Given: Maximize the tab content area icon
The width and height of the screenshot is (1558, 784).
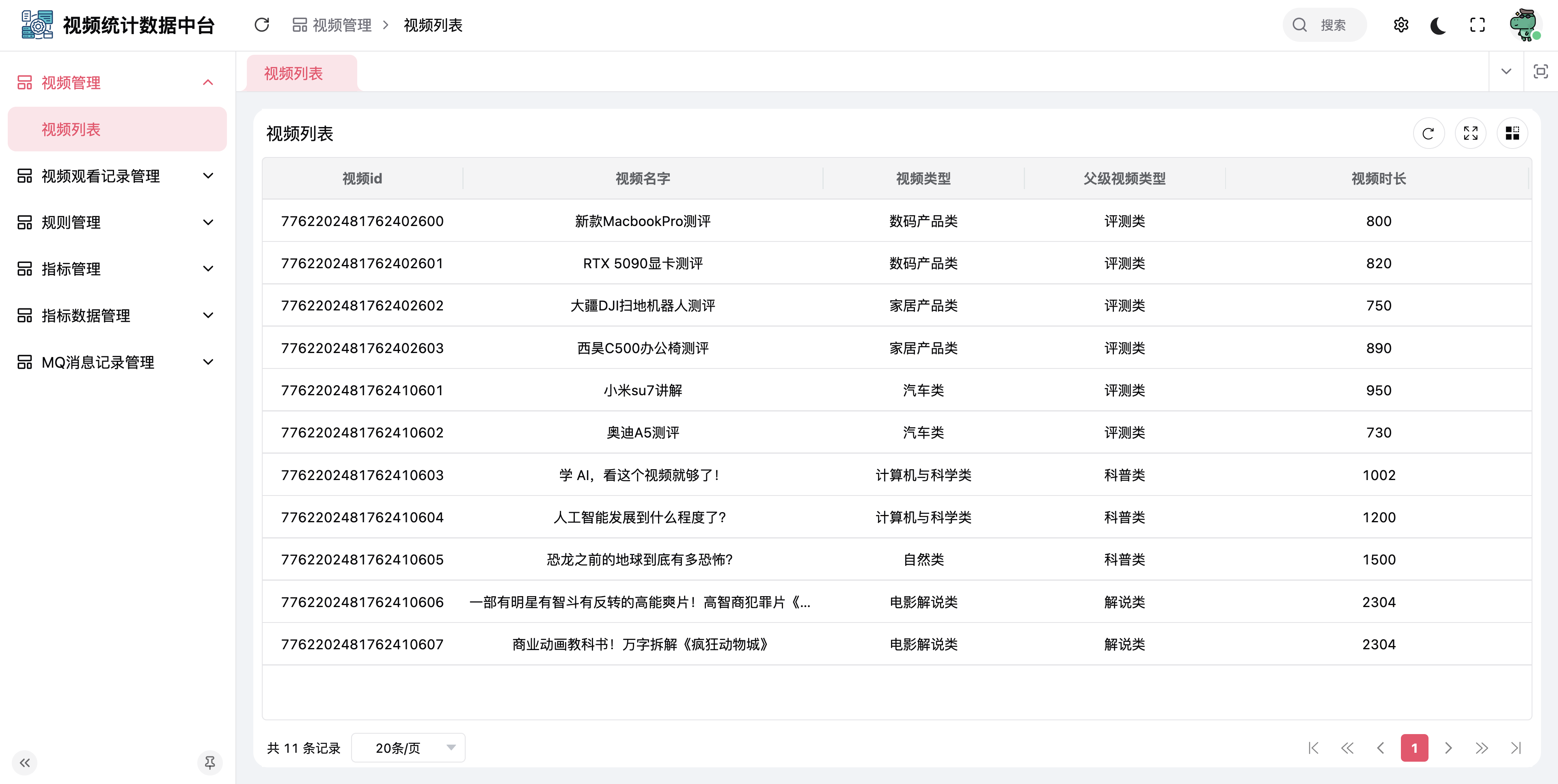Looking at the screenshot, I should 1541,71.
